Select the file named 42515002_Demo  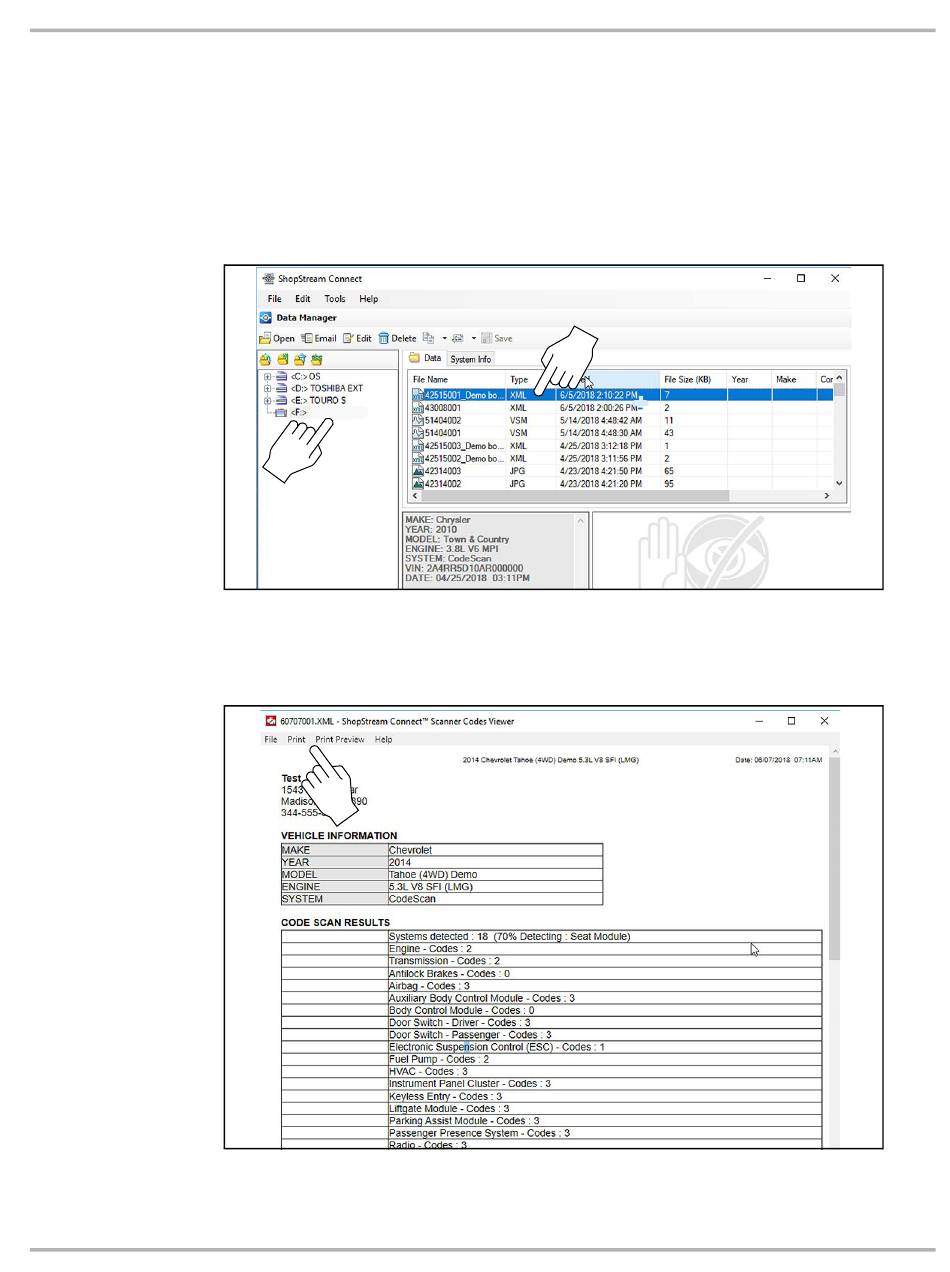tap(464, 458)
